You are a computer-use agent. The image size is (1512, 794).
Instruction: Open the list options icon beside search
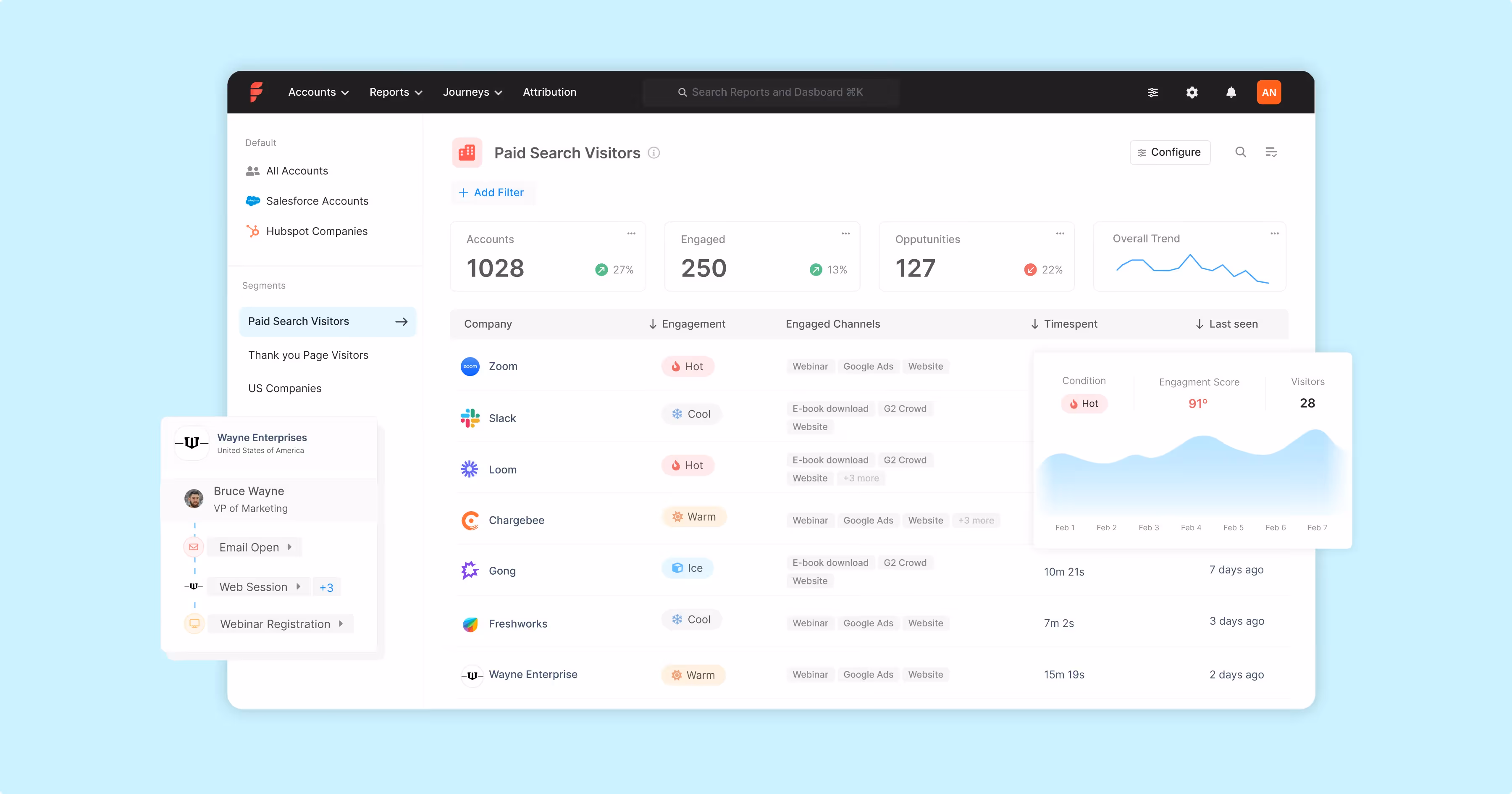click(1271, 152)
